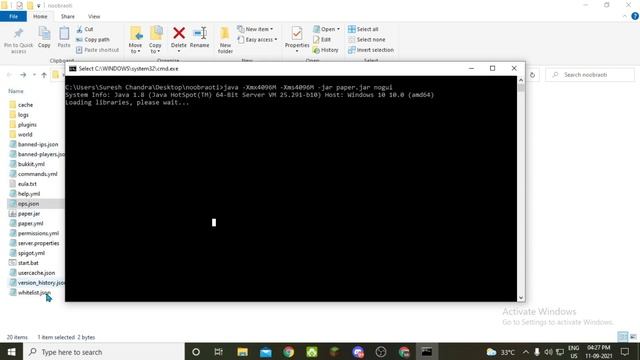
Task: Switch to the View ribbon tab
Action: point(94,16)
